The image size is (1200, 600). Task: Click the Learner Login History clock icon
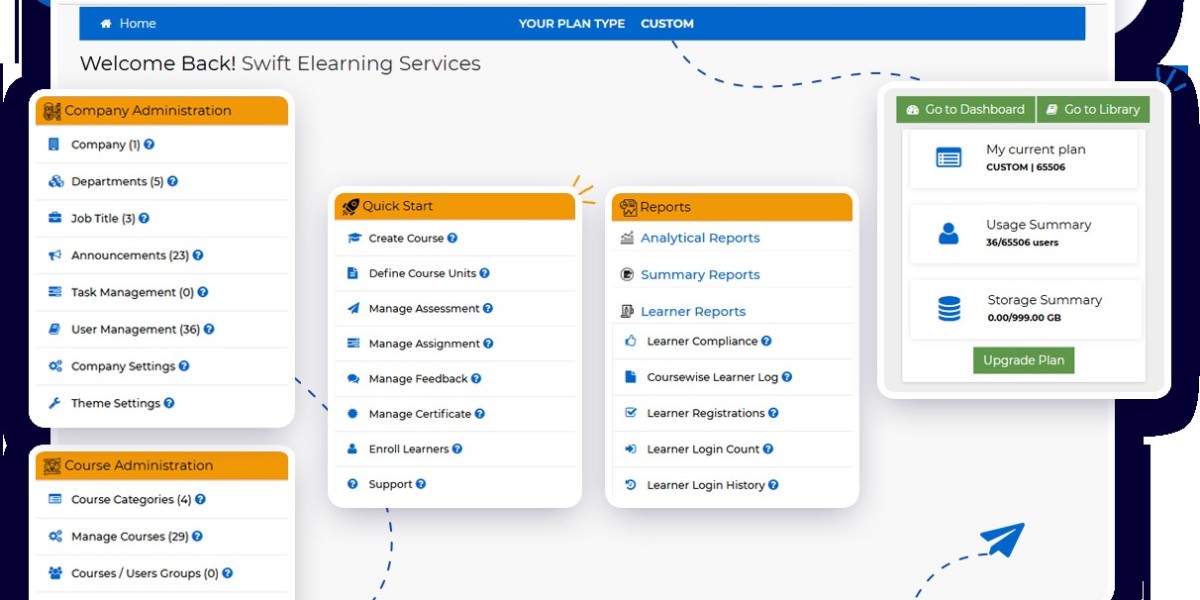630,485
